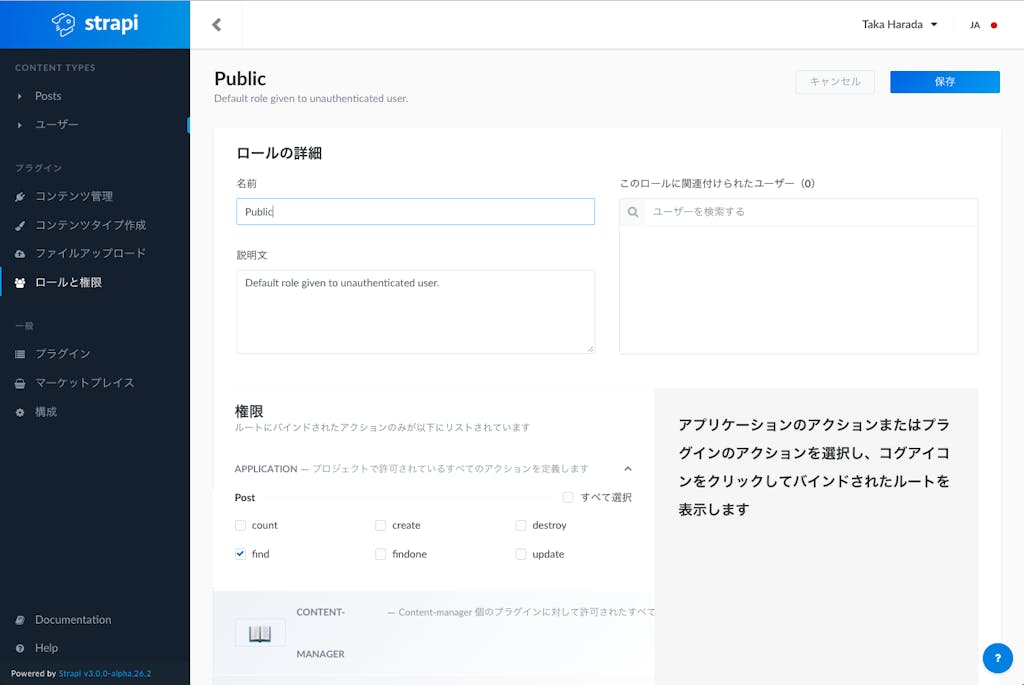Collapse the APPLICATION permissions section

(628, 469)
